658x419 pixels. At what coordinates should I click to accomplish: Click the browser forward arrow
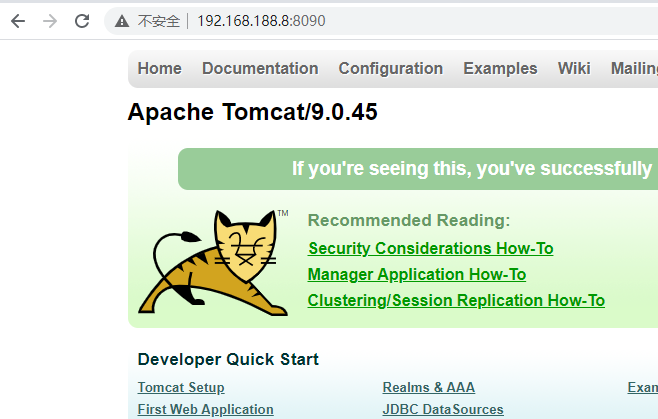50,21
